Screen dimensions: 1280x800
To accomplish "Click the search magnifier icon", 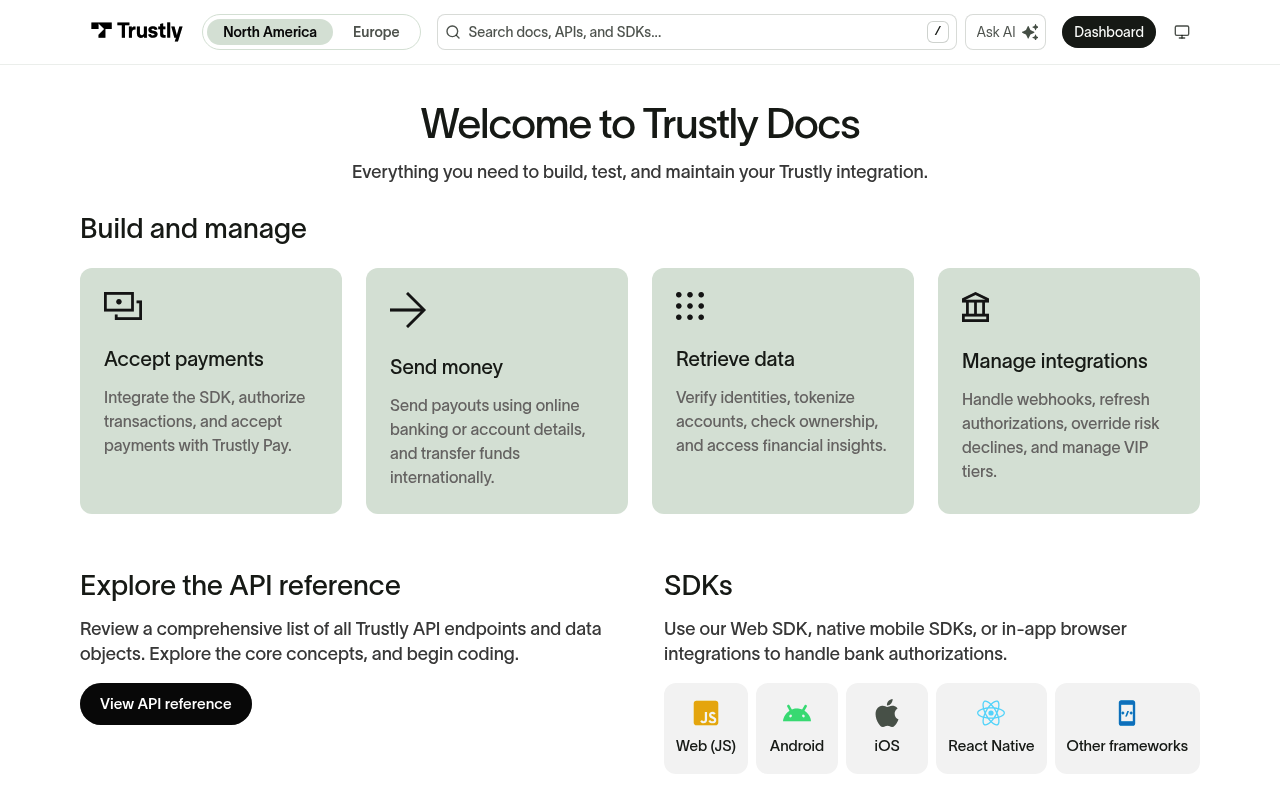I will (x=453, y=32).
